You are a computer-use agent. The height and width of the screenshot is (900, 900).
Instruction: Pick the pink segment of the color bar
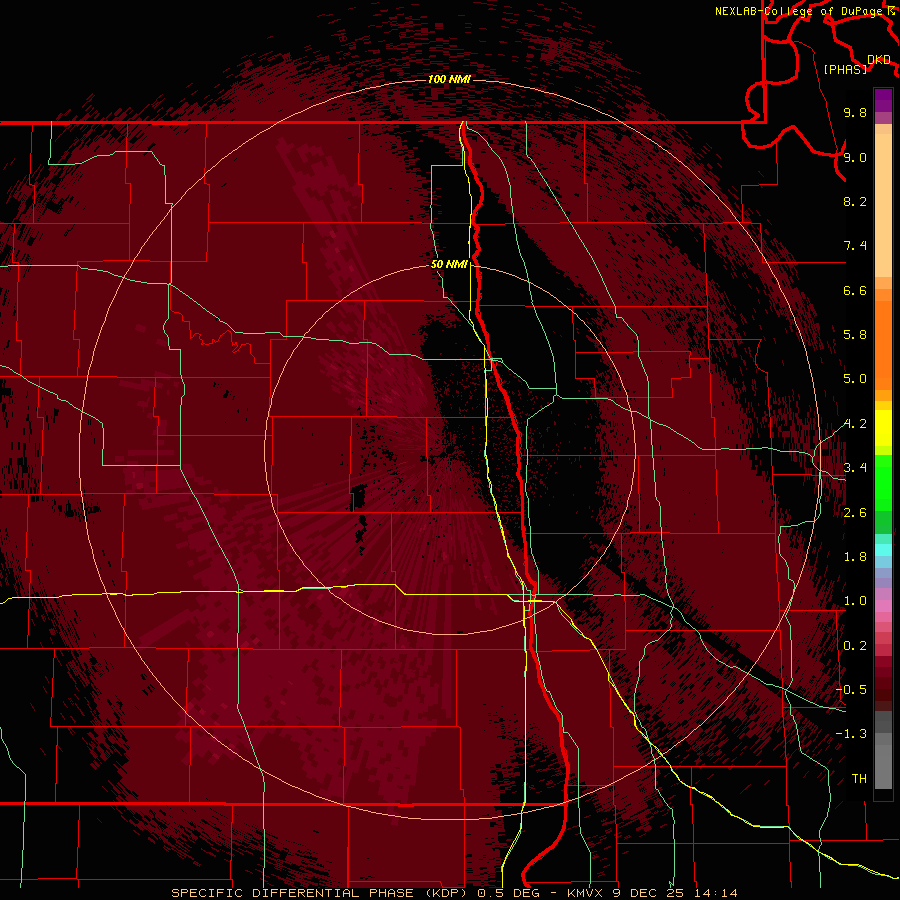883,606
